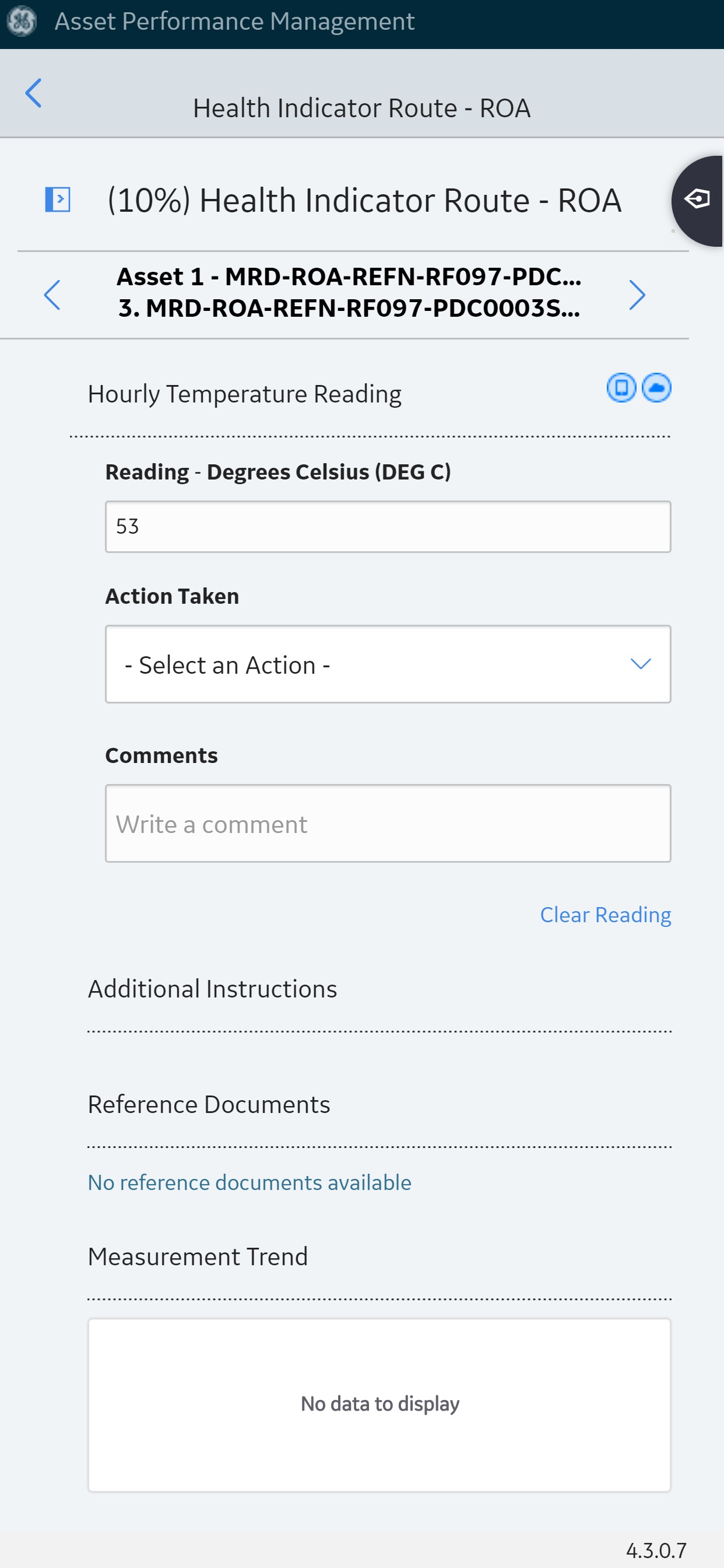Expand the Reference Documents section
The image size is (724, 1568).
[209, 1105]
